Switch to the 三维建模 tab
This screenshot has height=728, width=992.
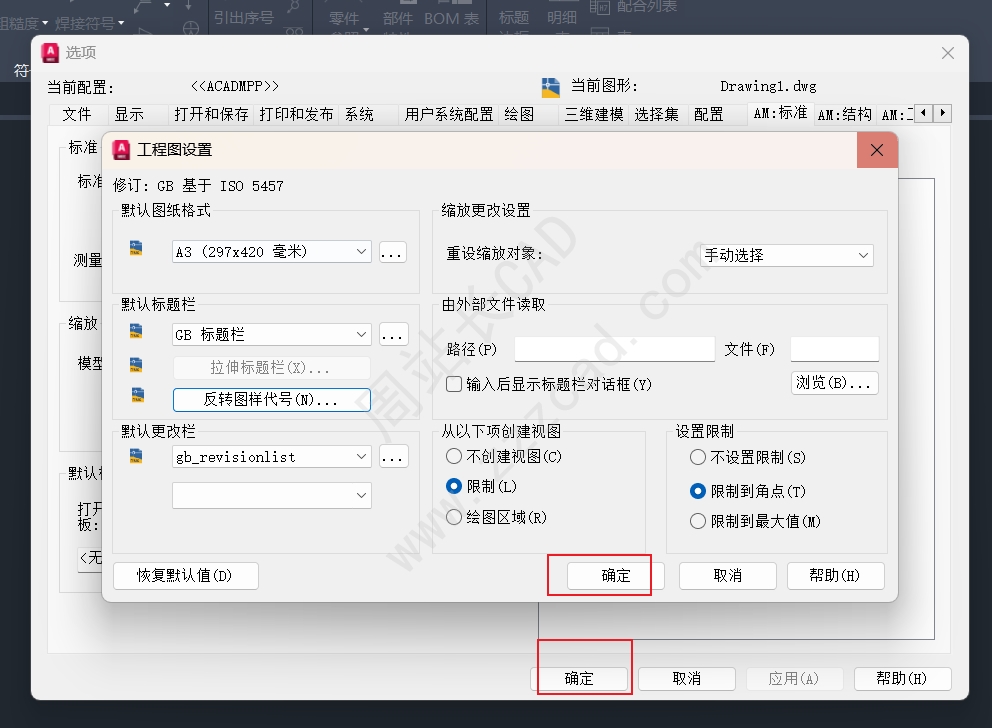coord(593,114)
